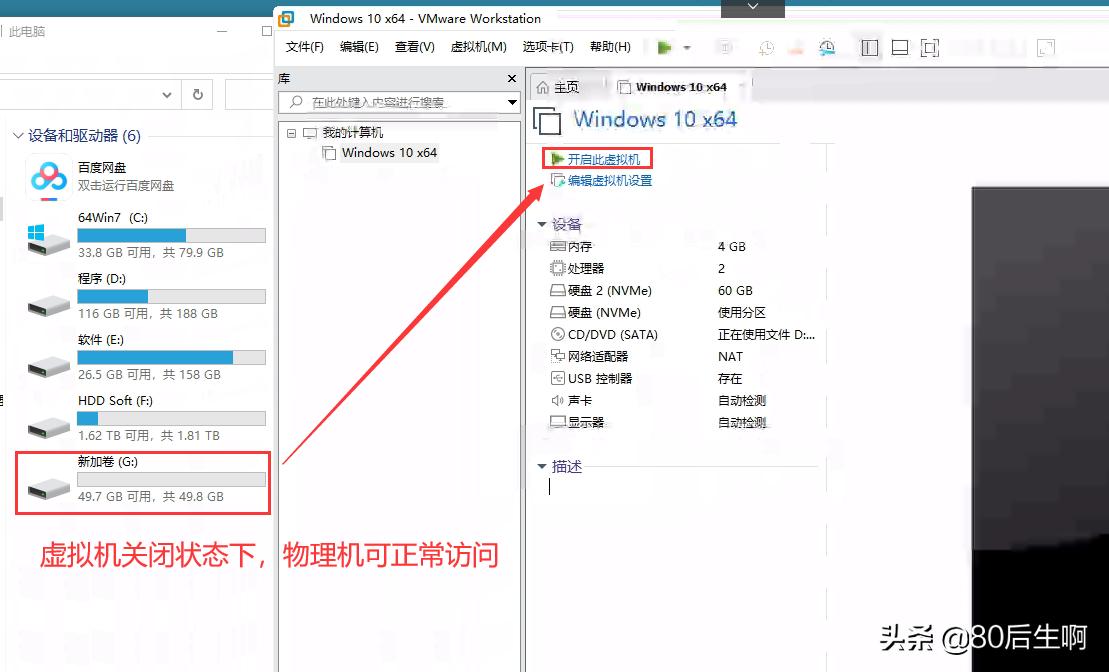Viewport: 1109px width, 672px height.
Task: Open the snapshot manager toolbar icon
Action: point(826,47)
